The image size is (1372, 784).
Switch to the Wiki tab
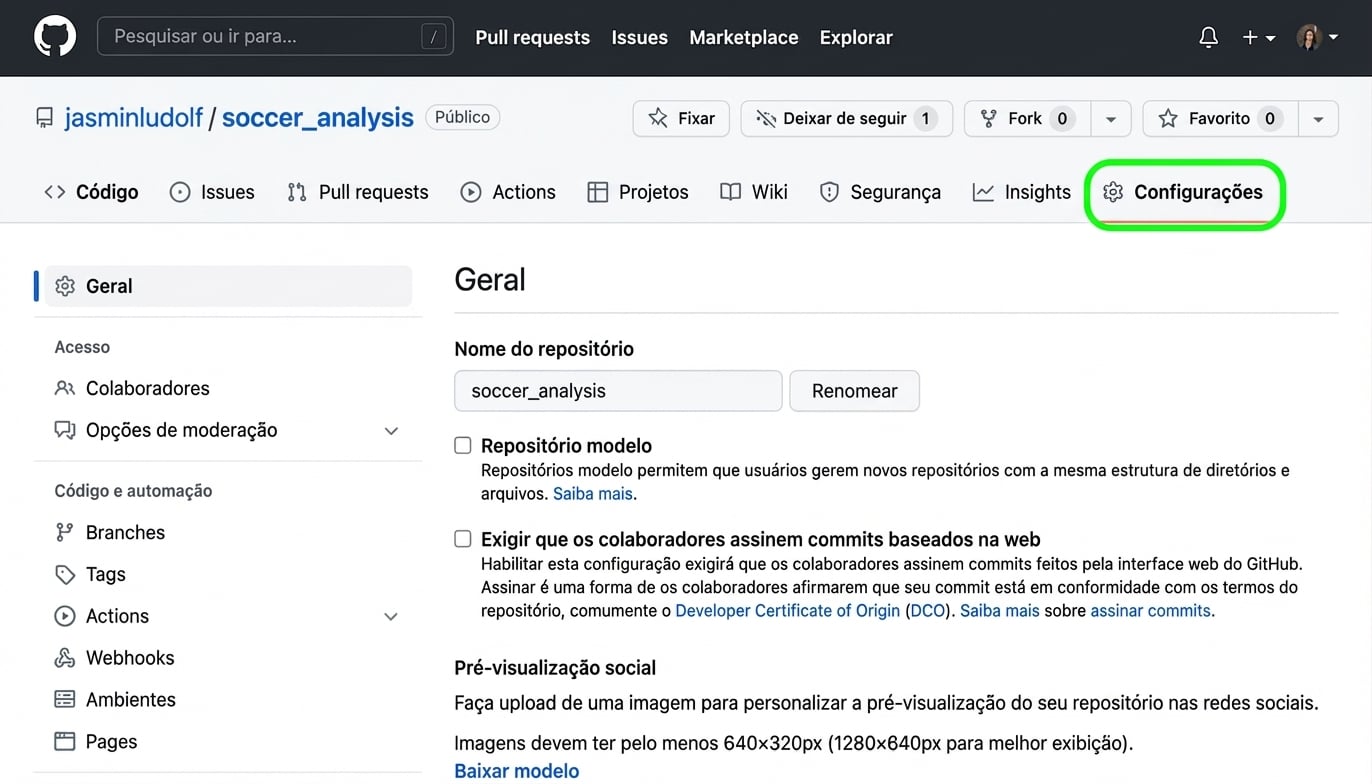coord(754,192)
